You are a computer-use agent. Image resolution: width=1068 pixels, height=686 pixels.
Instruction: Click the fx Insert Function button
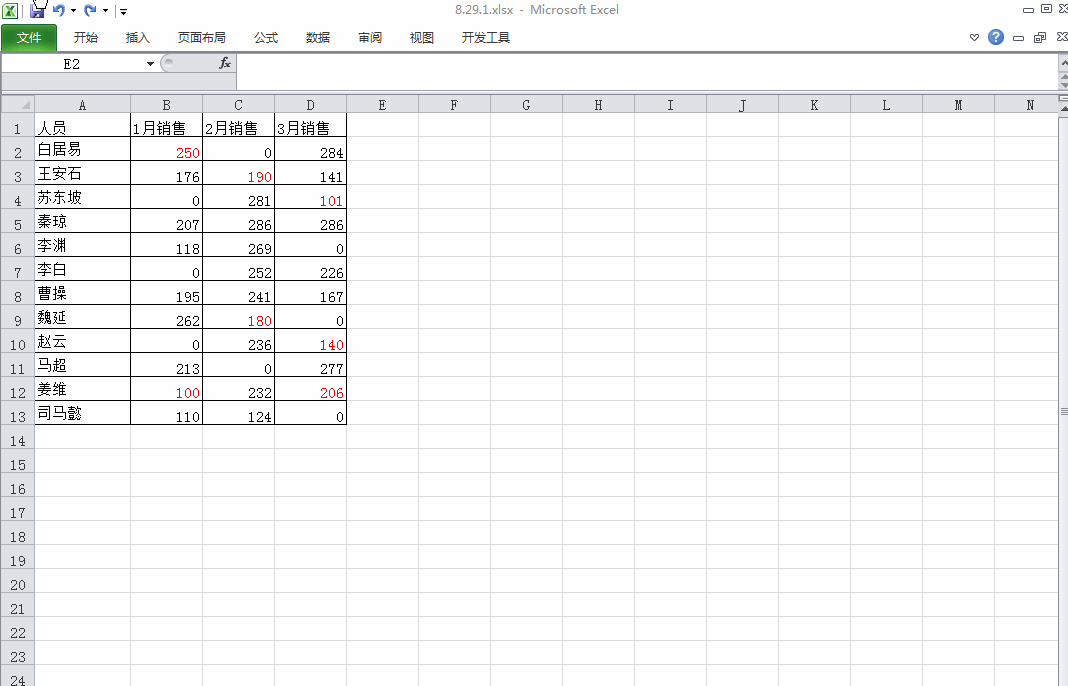pyautogui.click(x=225, y=63)
